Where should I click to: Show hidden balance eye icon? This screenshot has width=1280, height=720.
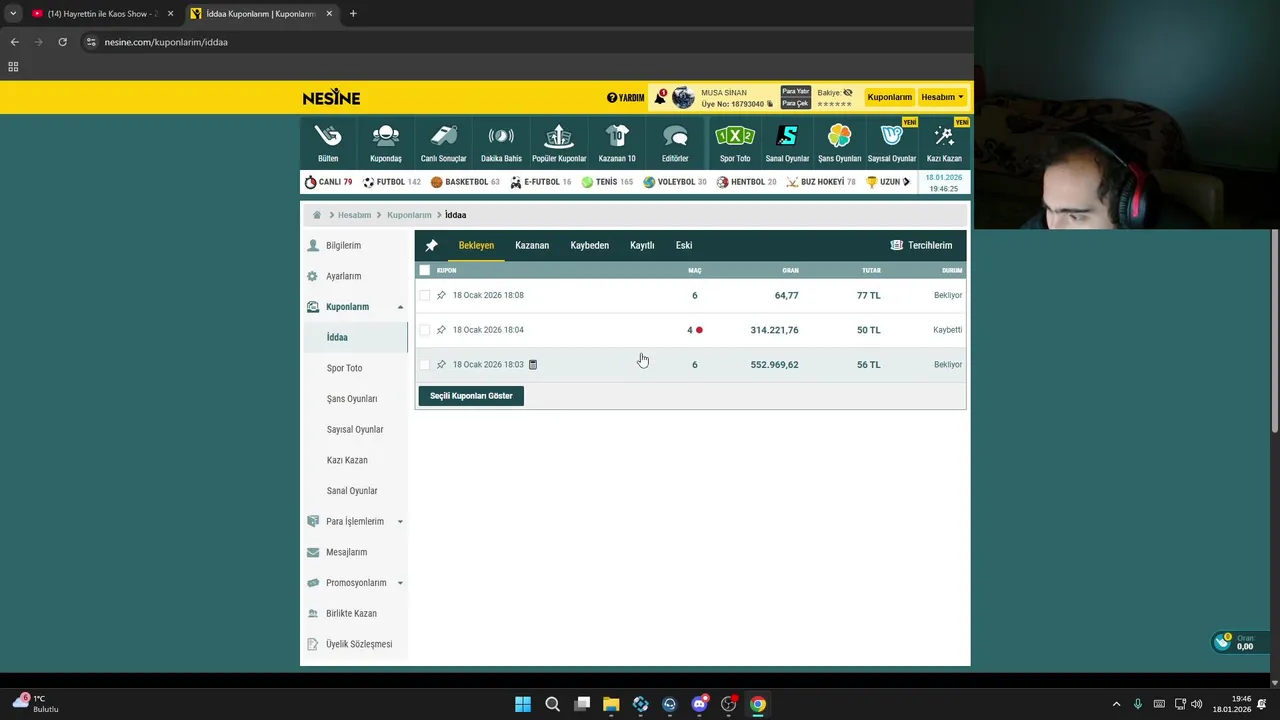click(x=848, y=92)
